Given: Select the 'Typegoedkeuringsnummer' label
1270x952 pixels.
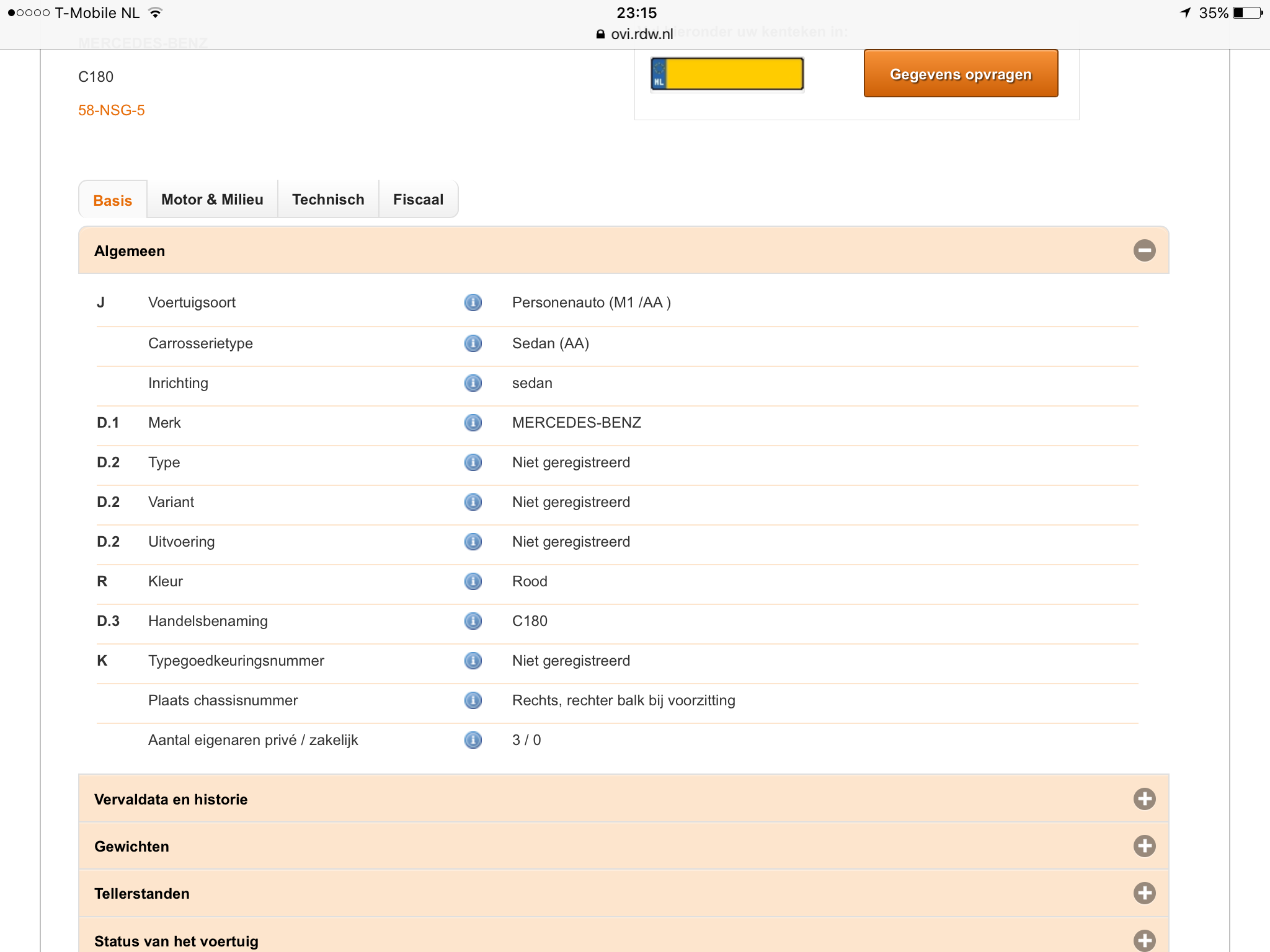Looking at the screenshot, I should tap(236, 661).
